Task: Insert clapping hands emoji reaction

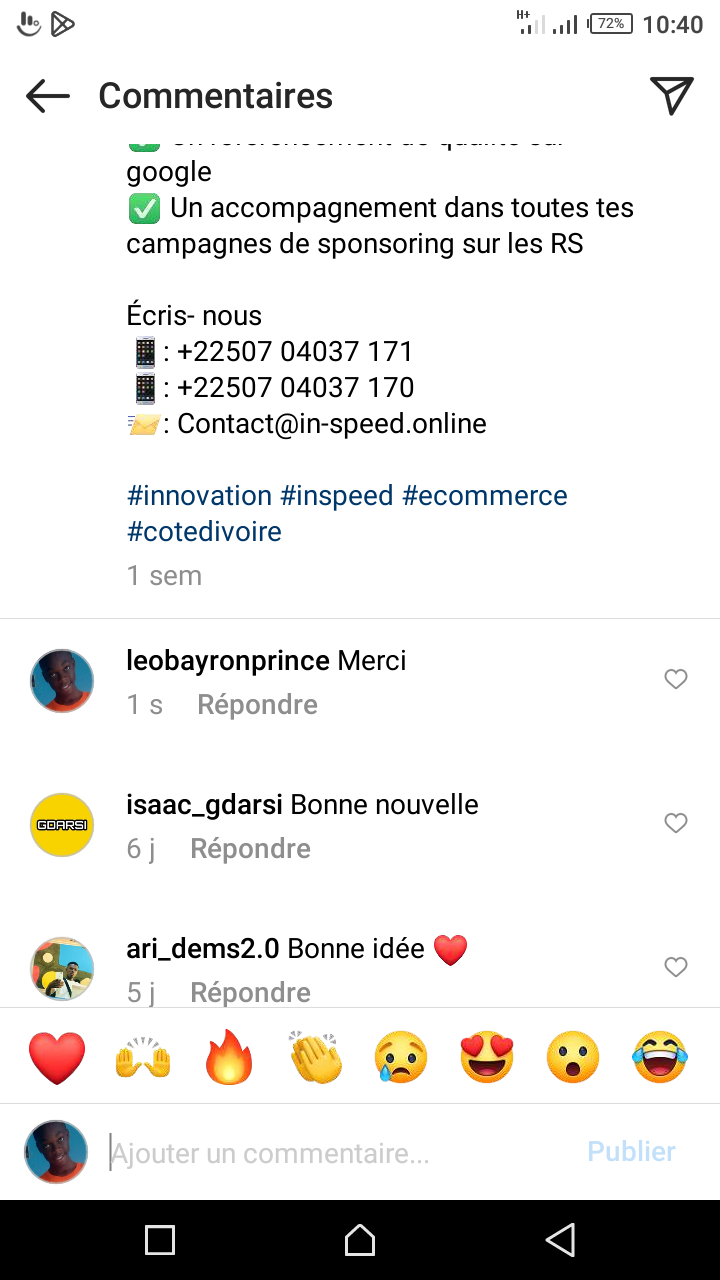Action: click(x=316, y=1058)
